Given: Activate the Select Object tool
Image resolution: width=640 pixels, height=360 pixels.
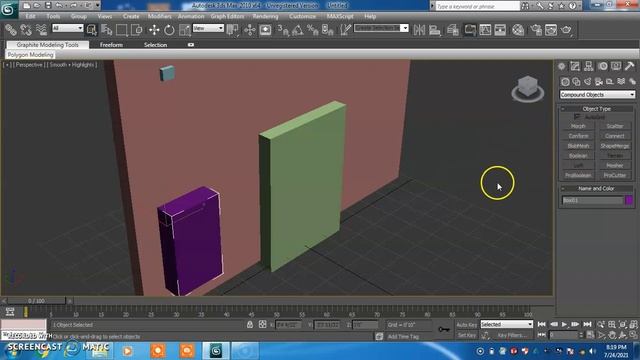Looking at the screenshot, I should (91, 30).
